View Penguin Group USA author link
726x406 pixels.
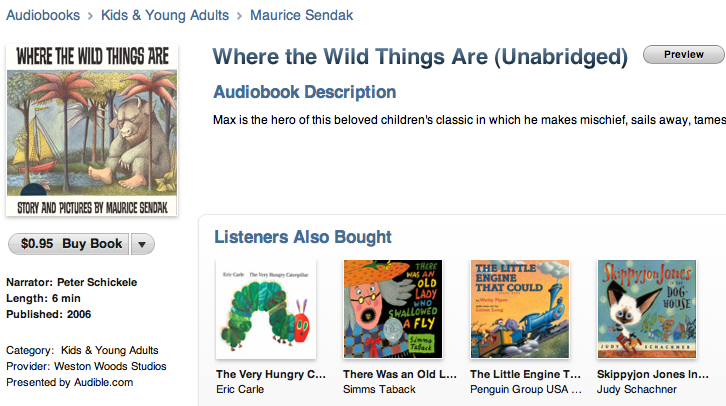pyautogui.click(x=526, y=389)
